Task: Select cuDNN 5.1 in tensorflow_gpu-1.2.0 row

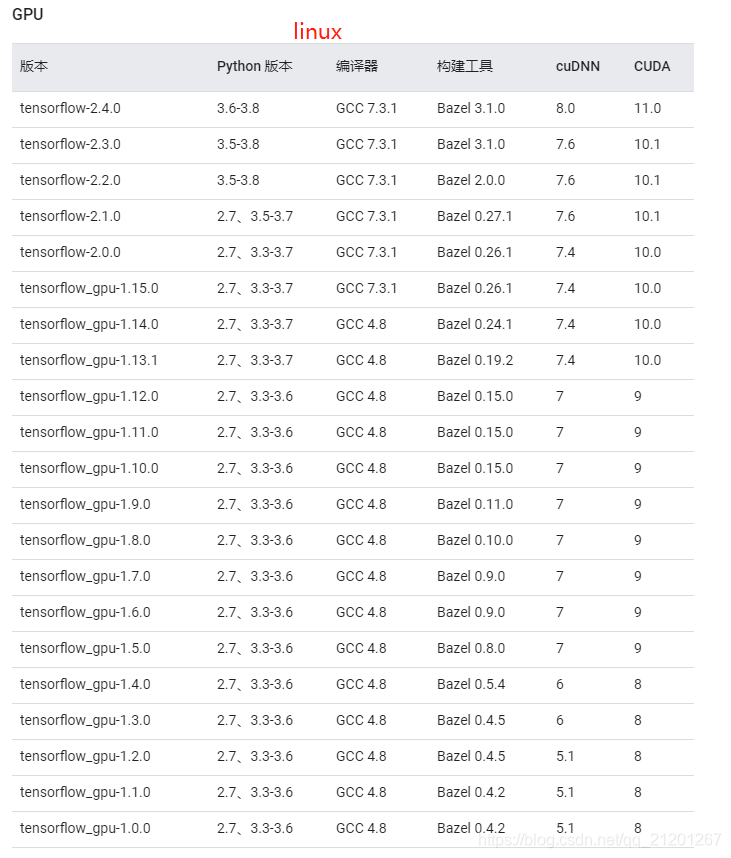Action: click(565, 757)
